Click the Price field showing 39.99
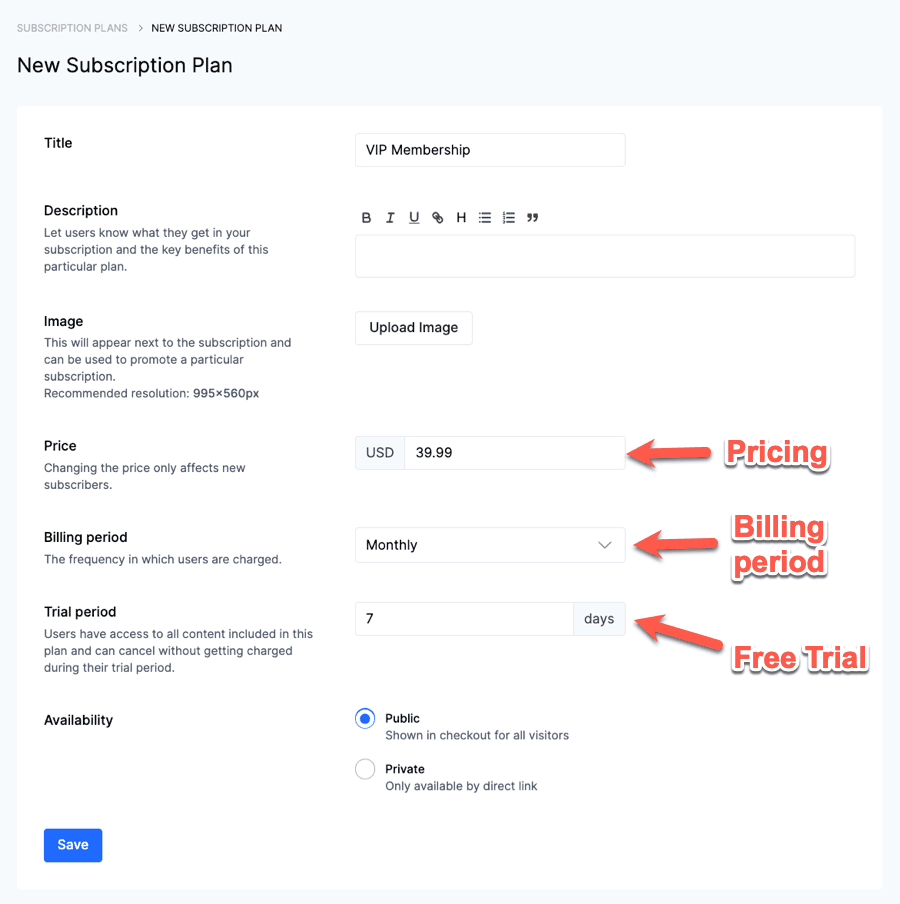The image size is (900, 904). coord(514,453)
